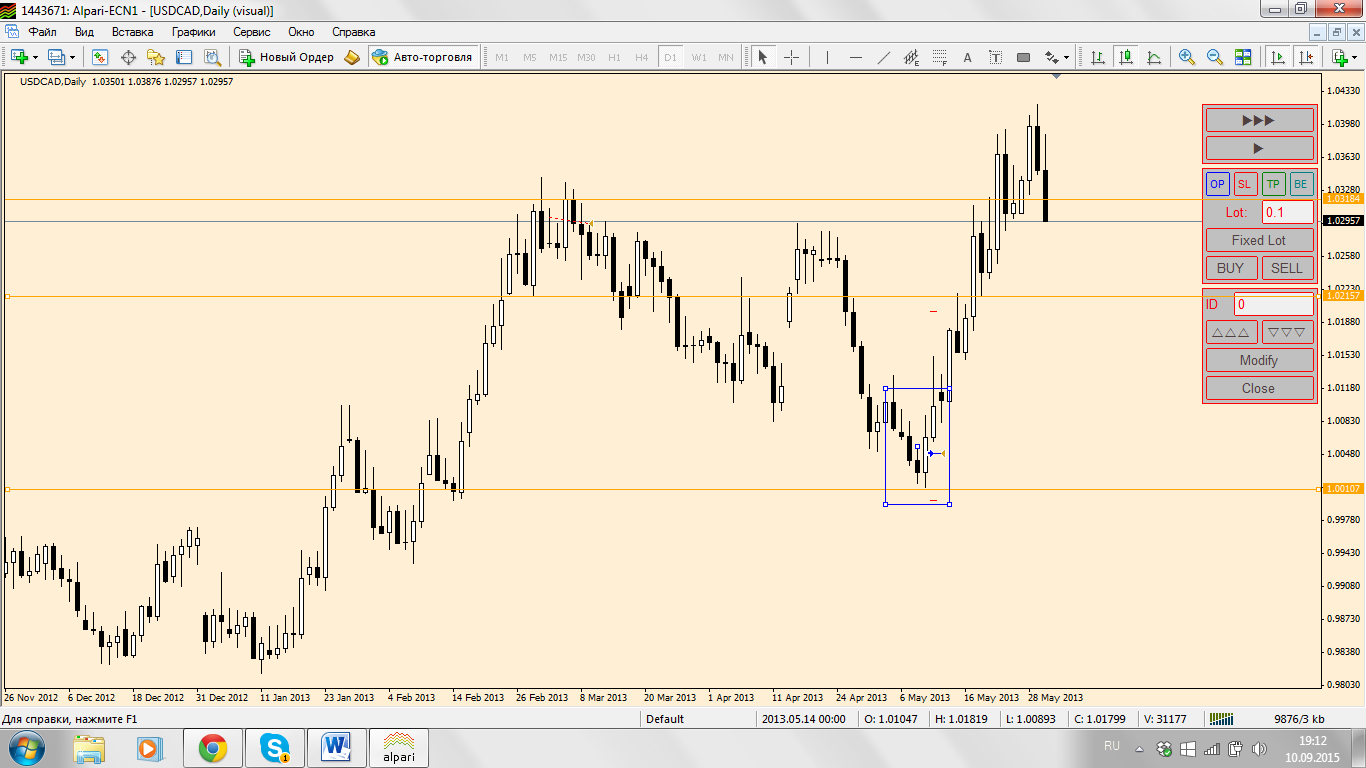Open the Data Window icon

128,57
